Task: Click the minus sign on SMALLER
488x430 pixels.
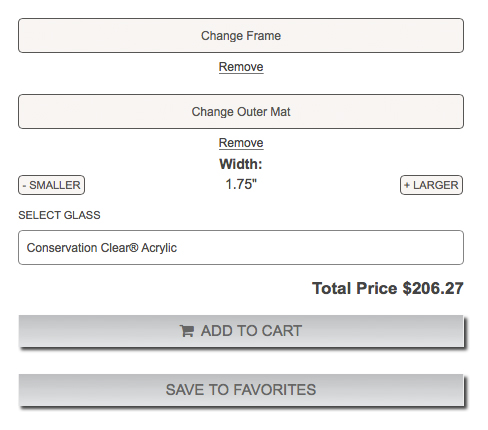Action: (x=24, y=186)
